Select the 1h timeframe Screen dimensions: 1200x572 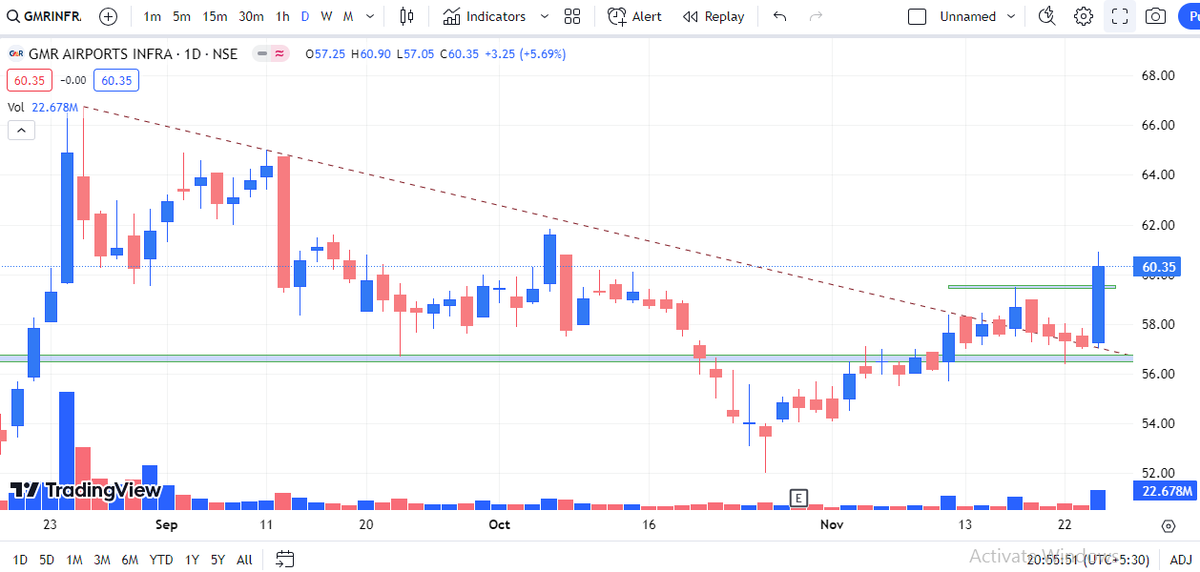(x=283, y=16)
